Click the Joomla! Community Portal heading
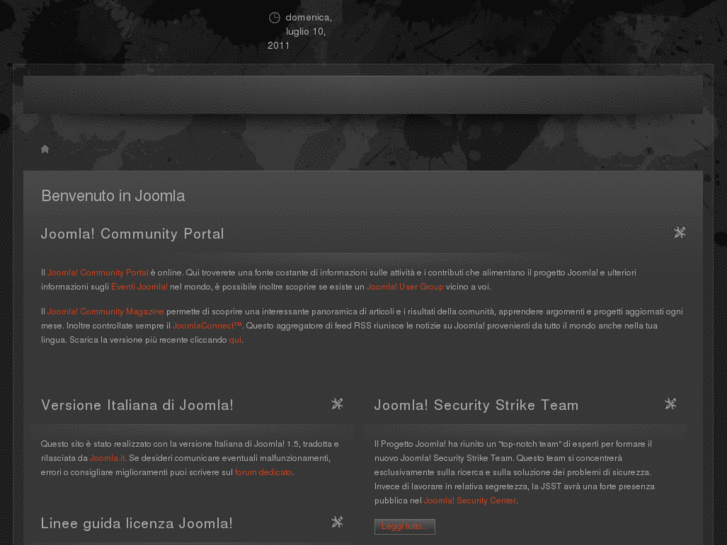This screenshot has width=727, height=545. [x=133, y=233]
